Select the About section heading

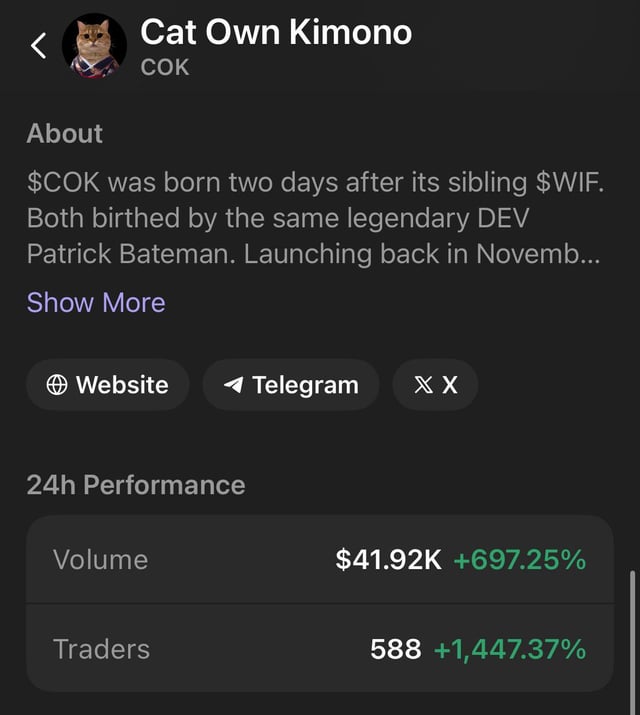point(65,133)
